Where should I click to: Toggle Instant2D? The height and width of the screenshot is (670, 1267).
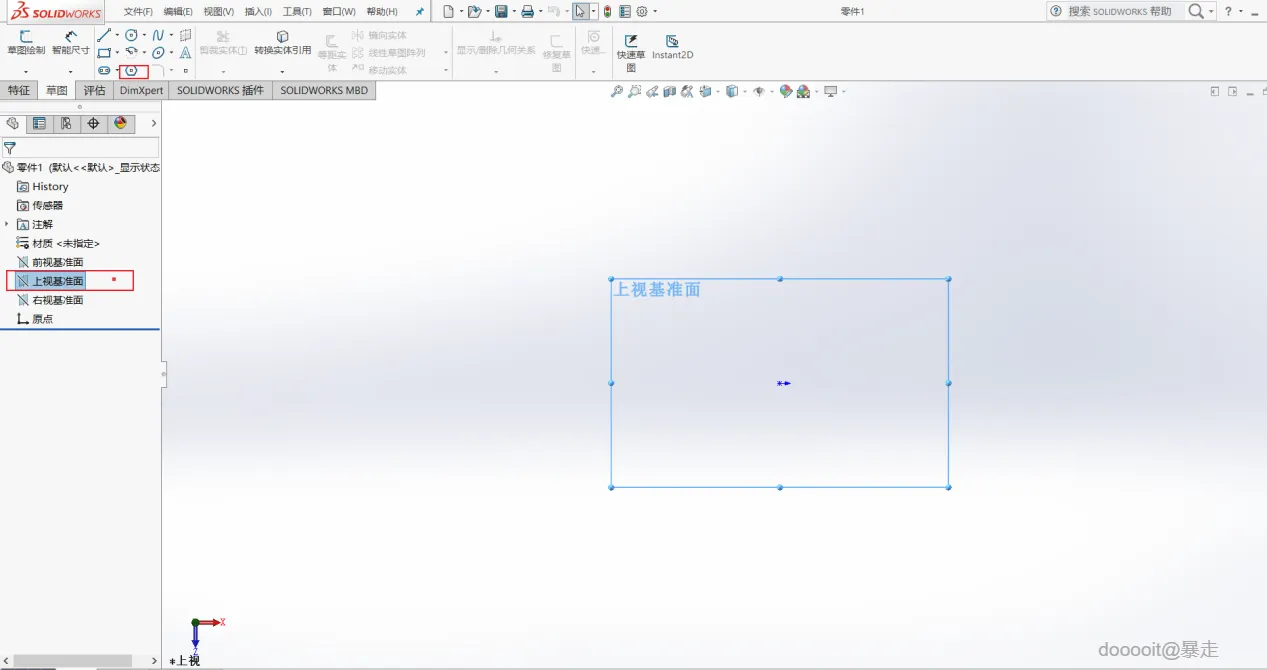click(673, 47)
